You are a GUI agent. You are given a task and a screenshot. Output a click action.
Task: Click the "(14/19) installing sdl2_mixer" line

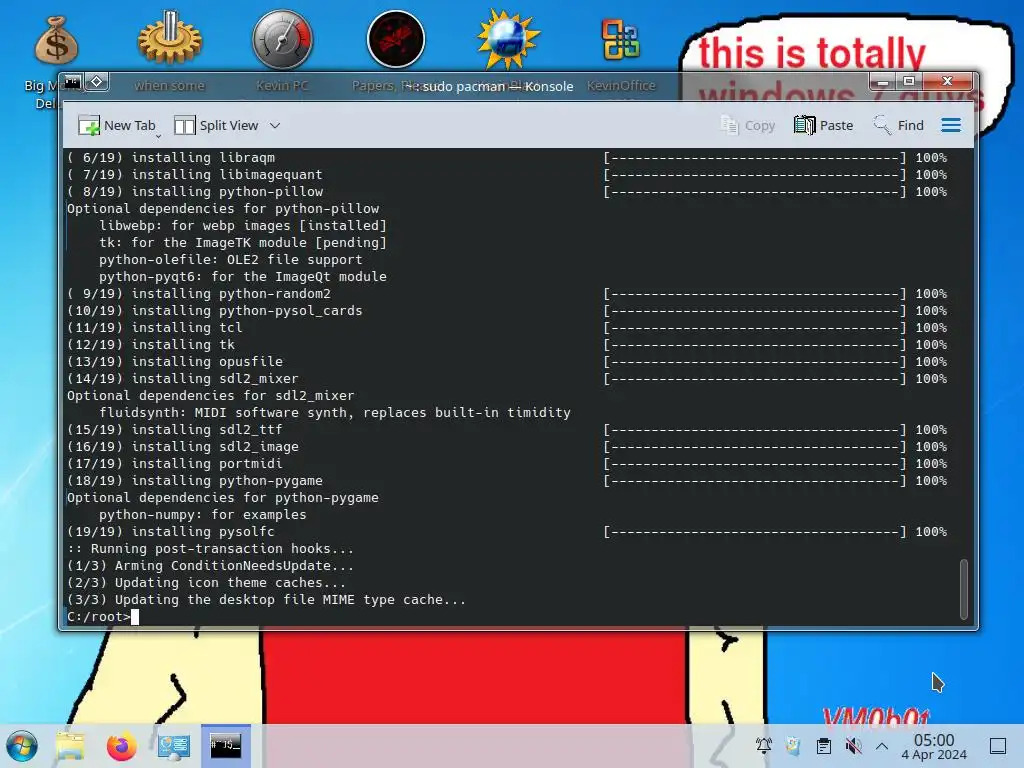pyautogui.click(x=182, y=378)
